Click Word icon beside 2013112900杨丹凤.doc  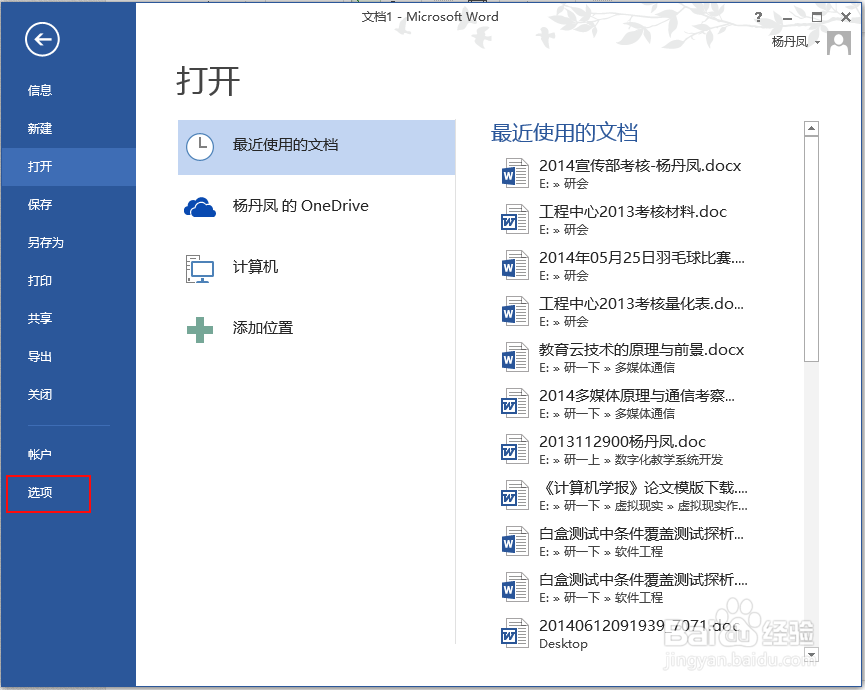pyautogui.click(x=515, y=450)
